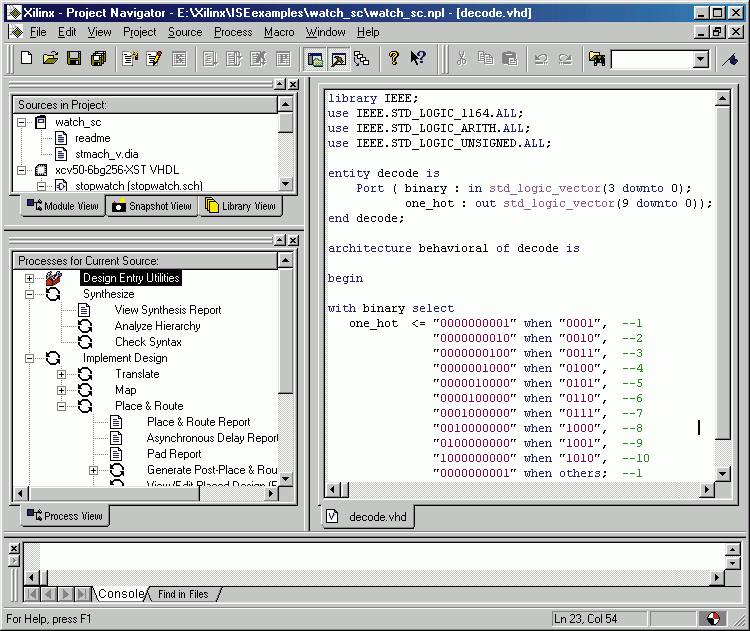Click the Add Source pencil icon
The image size is (750, 631).
[154, 59]
